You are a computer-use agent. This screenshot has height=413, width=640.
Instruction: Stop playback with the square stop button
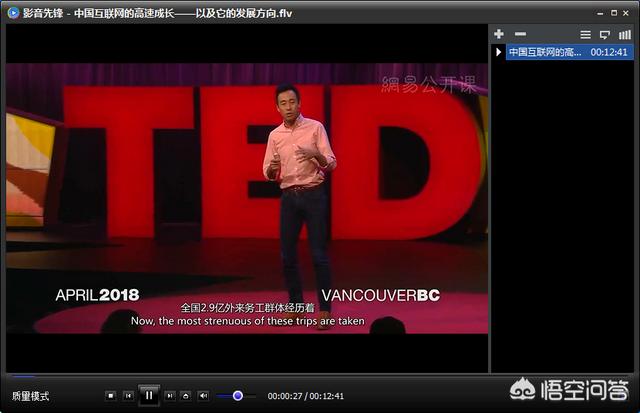(111, 395)
